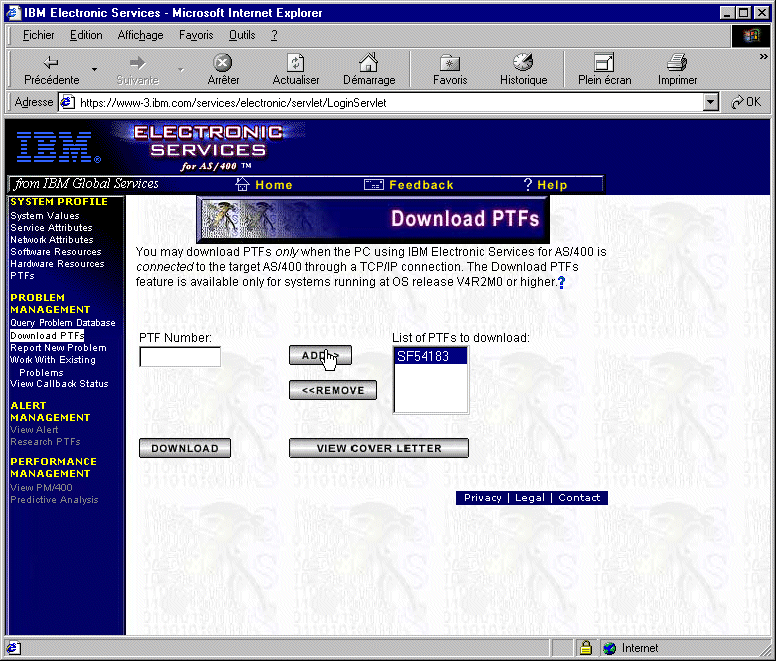Click the Download PTFs banner image
The image size is (776, 661).
373,219
